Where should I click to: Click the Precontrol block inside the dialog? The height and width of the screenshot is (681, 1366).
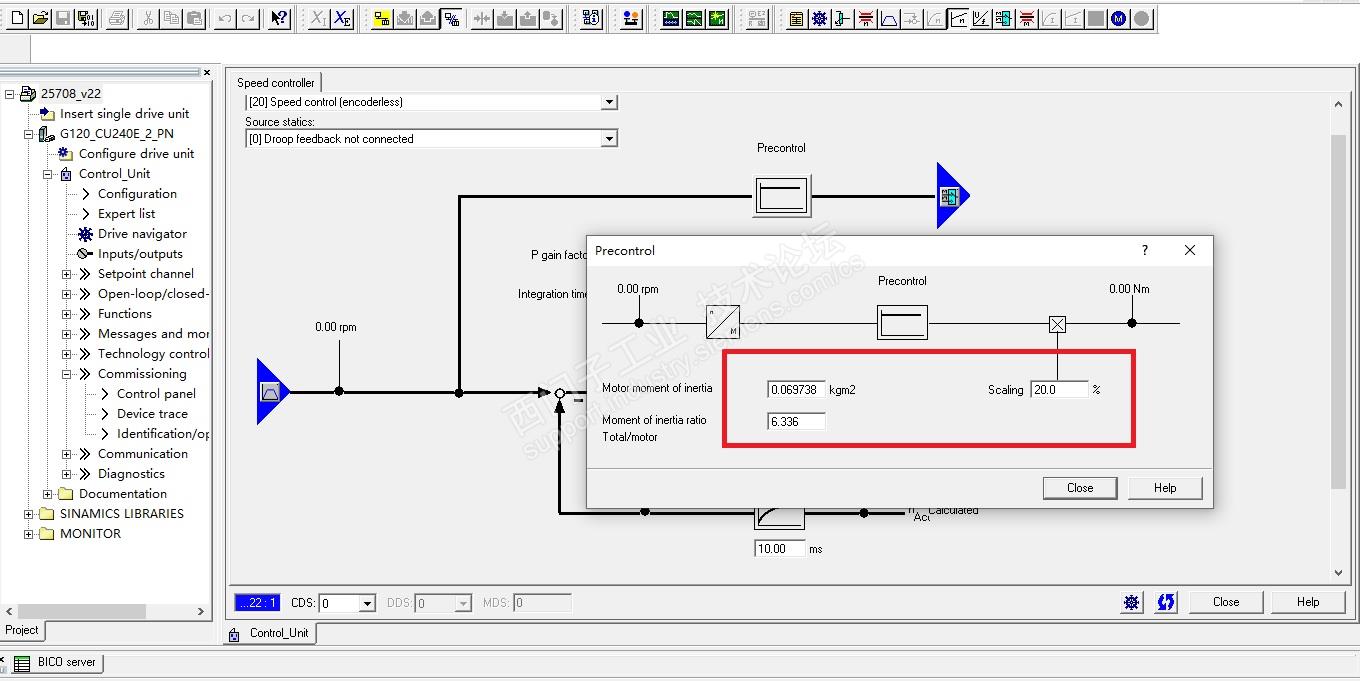tap(902, 323)
